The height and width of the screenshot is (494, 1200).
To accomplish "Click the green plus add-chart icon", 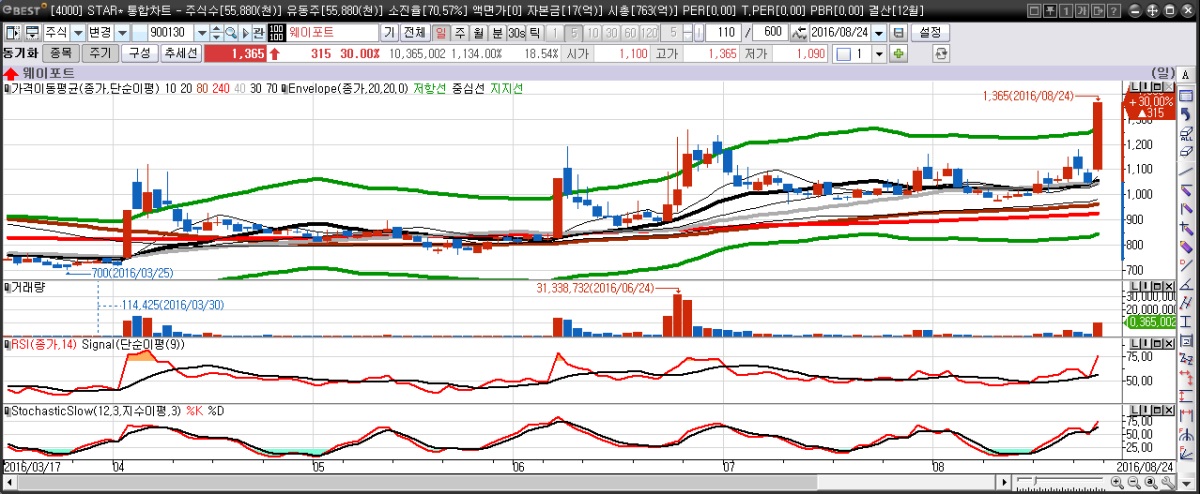I will 898,53.
